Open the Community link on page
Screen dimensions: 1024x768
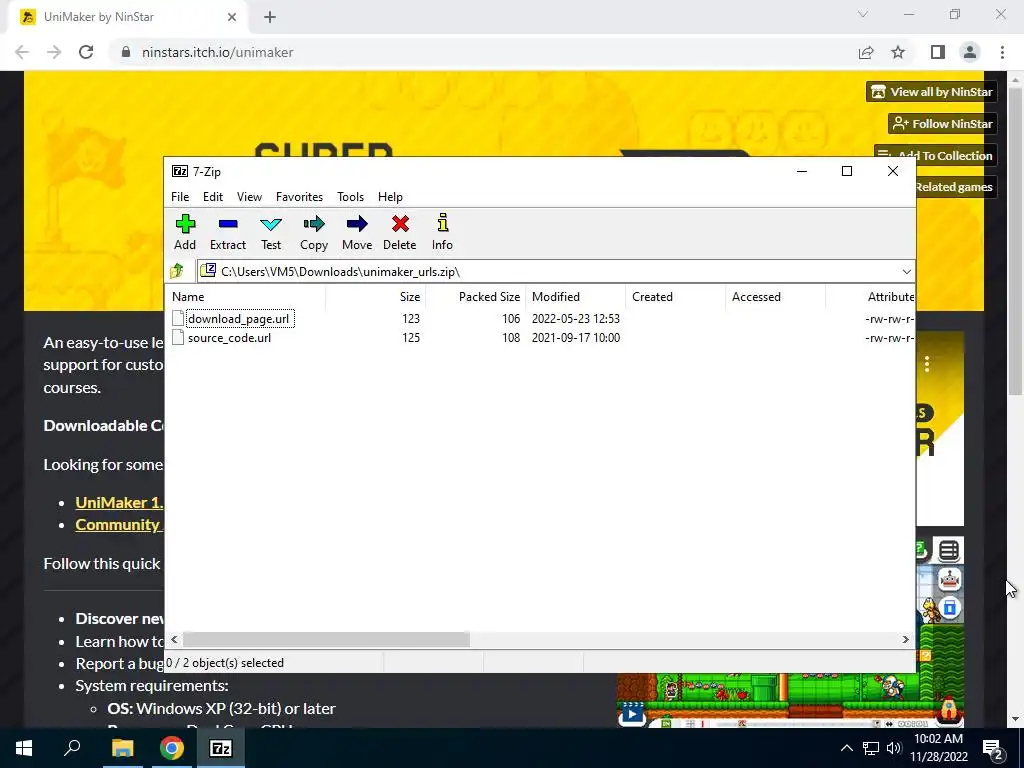(118, 524)
